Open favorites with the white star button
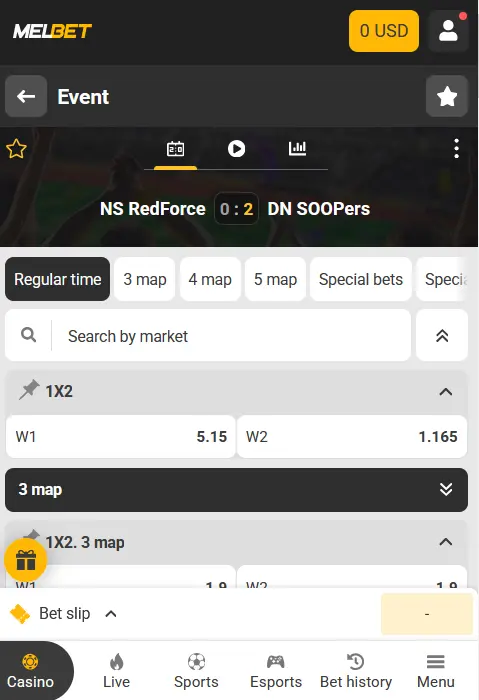This screenshot has width=479, height=700. point(446,96)
